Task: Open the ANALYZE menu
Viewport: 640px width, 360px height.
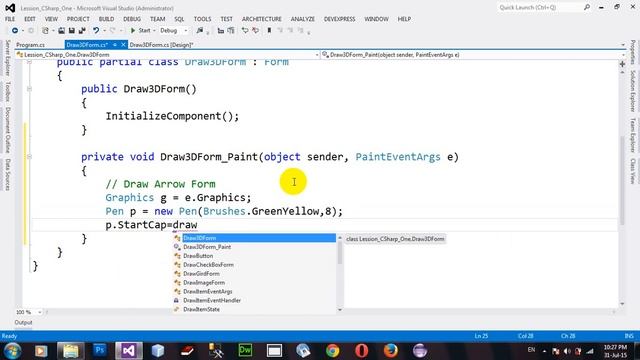Action: point(302,19)
